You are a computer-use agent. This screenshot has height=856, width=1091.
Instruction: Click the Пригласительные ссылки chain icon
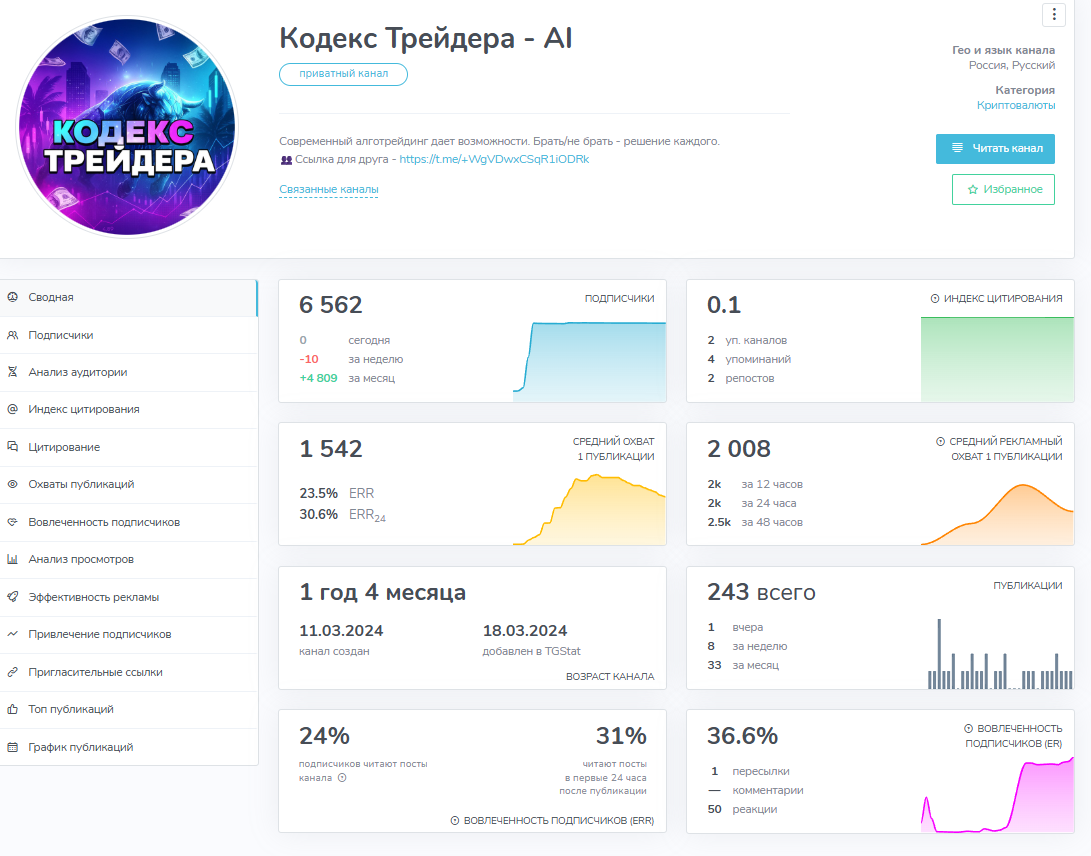click(13, 672)
